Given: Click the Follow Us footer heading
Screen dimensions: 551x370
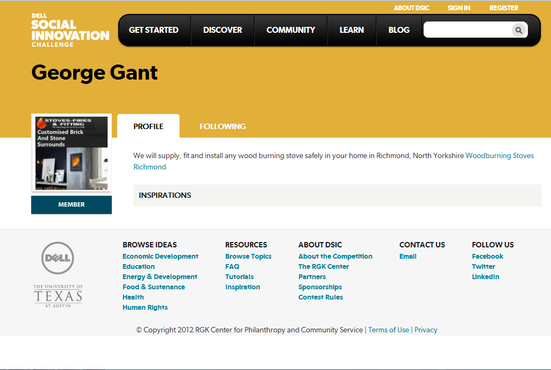Looking at the screenshot, I should (x=493, y=245).
